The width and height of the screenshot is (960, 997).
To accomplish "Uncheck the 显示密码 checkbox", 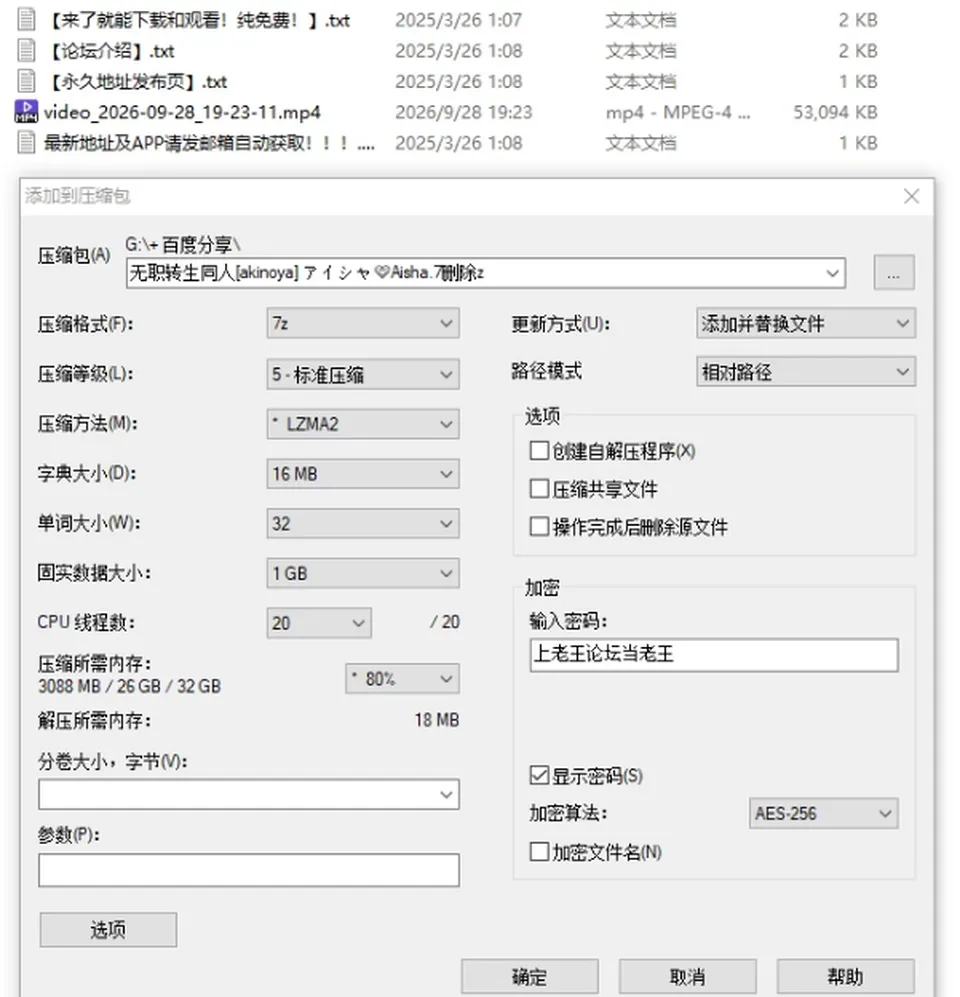I will [539, 776].
